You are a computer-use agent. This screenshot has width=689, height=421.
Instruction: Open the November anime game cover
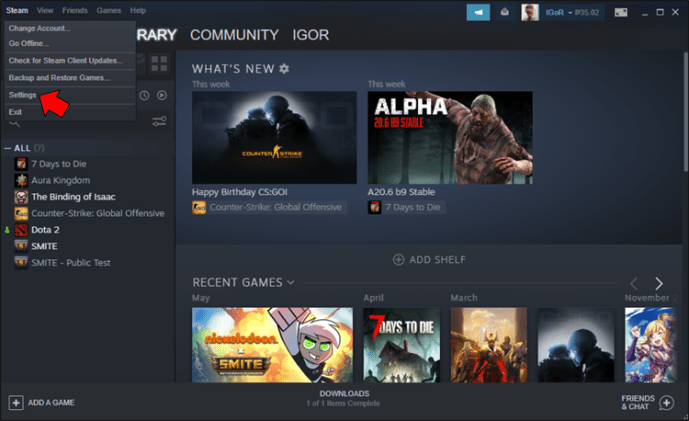[650, 345]
